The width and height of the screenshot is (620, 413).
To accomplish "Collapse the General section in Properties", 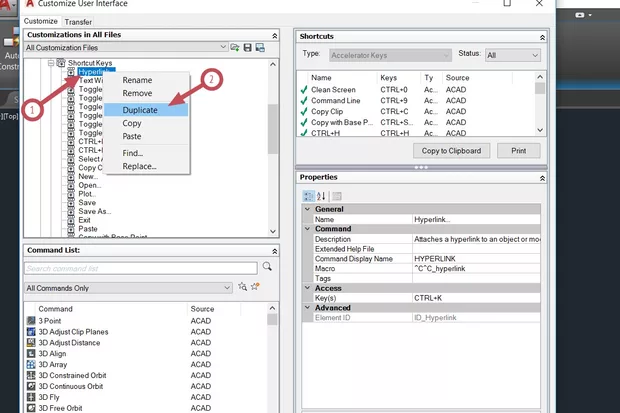I will pos(307,209).
